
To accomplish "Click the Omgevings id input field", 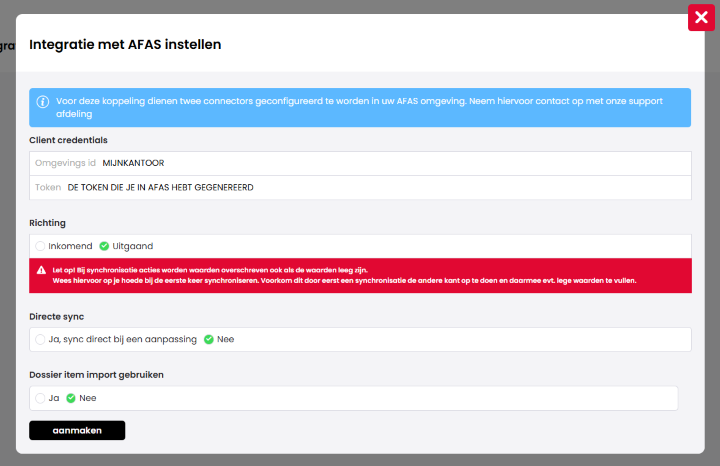I will tap(360, 163).
